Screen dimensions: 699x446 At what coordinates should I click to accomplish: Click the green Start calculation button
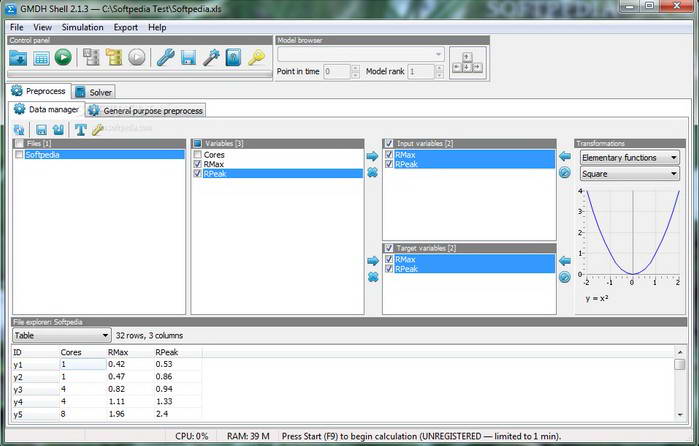63,58
